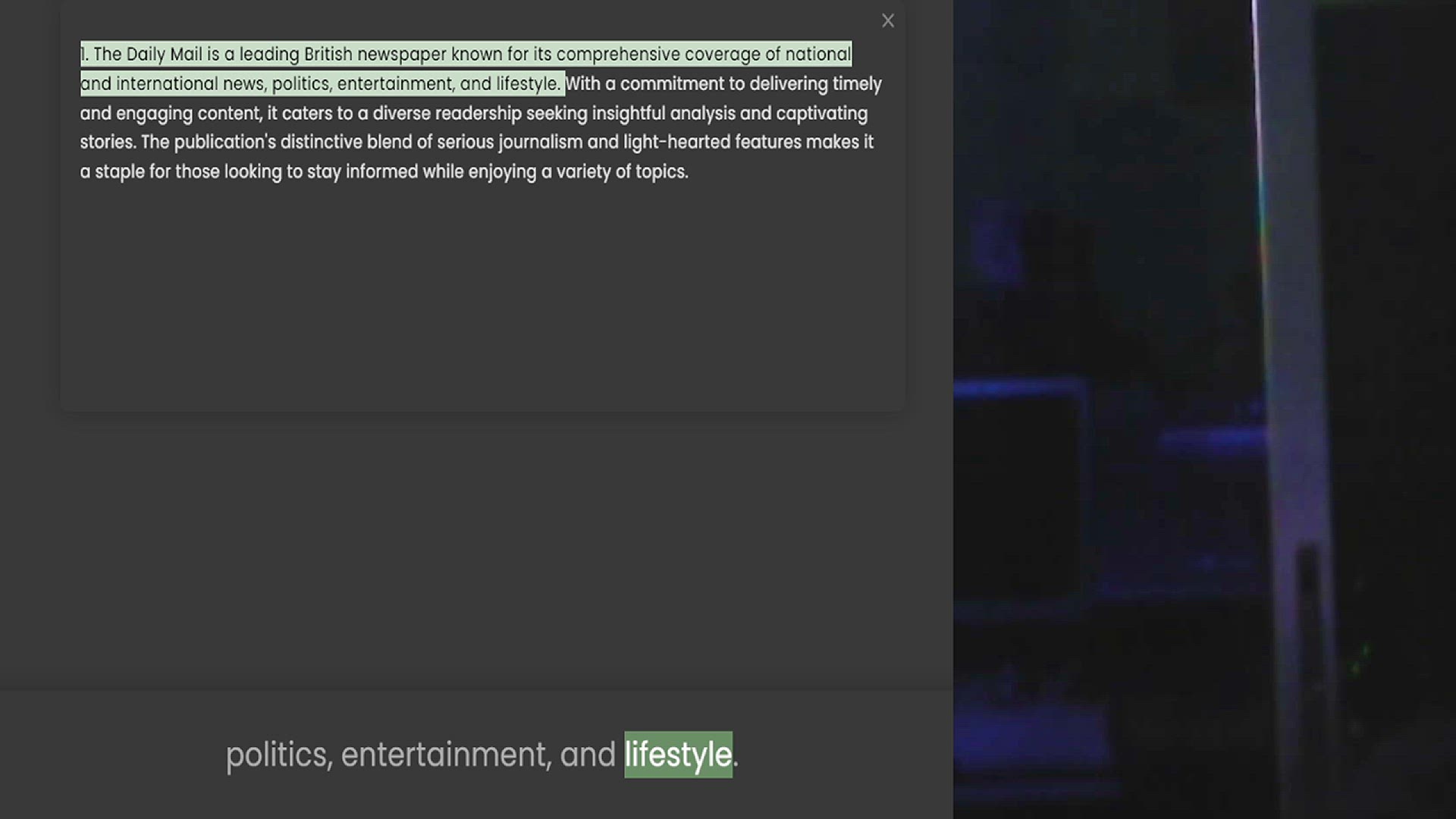
Task: Click 'readership' in the paragraph text
Action: click(478, 114)
